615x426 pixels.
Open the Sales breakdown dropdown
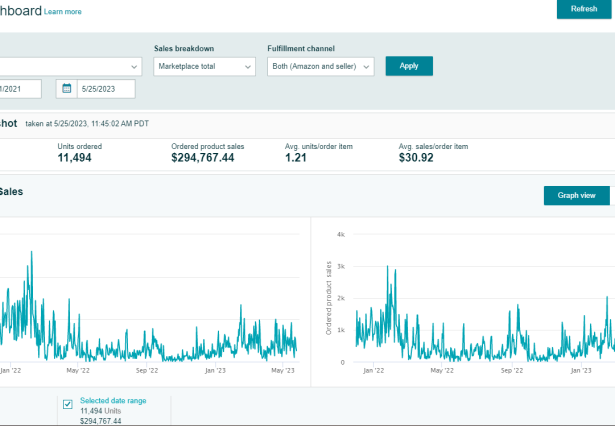pyautogui.click(x=205, y=66)
